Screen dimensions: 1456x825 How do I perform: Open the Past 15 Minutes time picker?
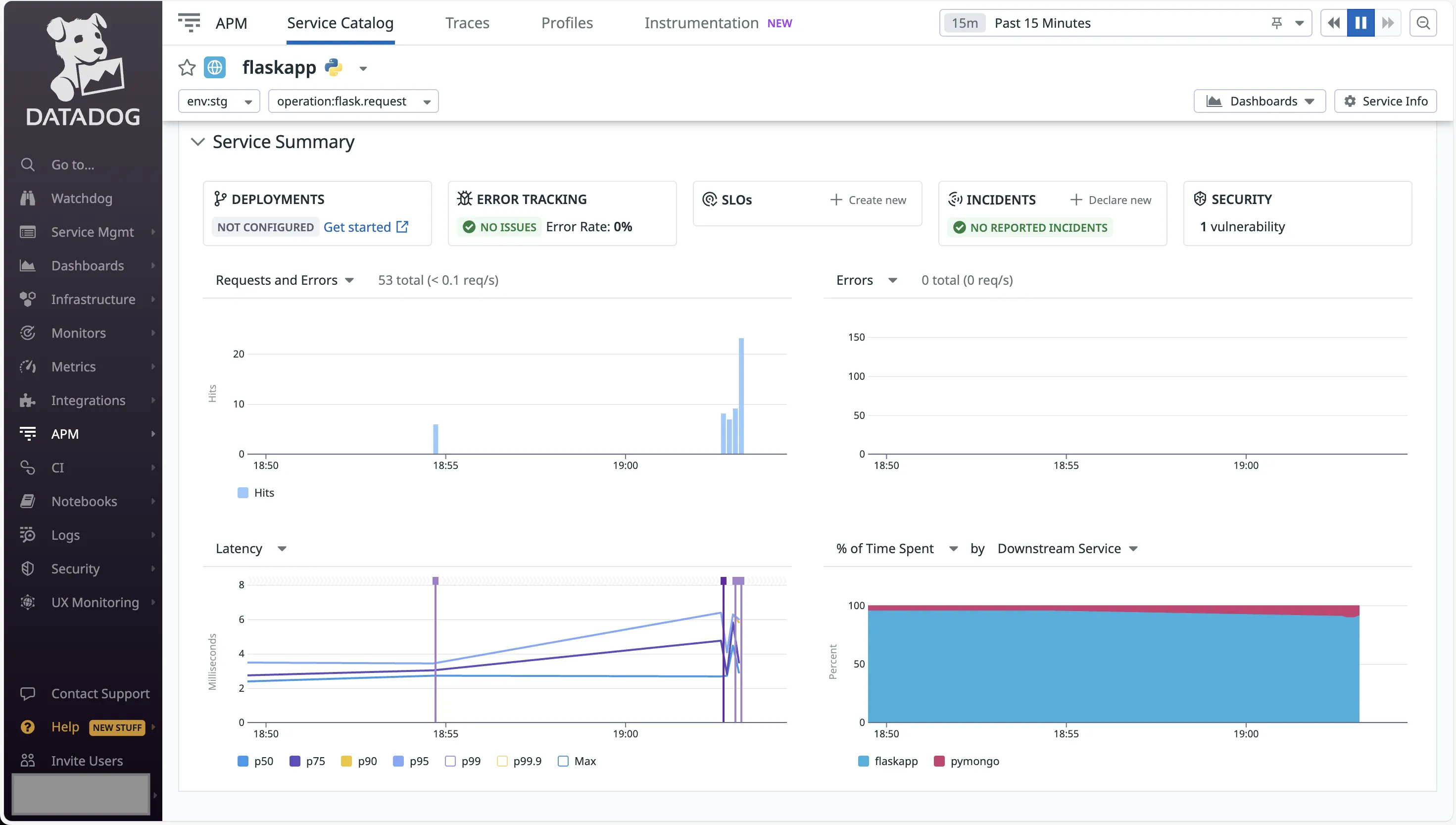point(1042,23)
